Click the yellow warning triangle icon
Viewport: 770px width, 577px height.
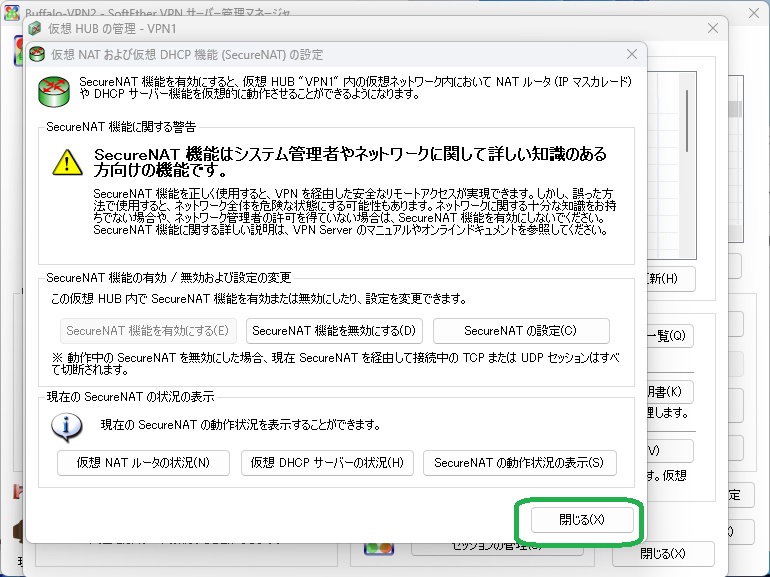click(67, 162)
